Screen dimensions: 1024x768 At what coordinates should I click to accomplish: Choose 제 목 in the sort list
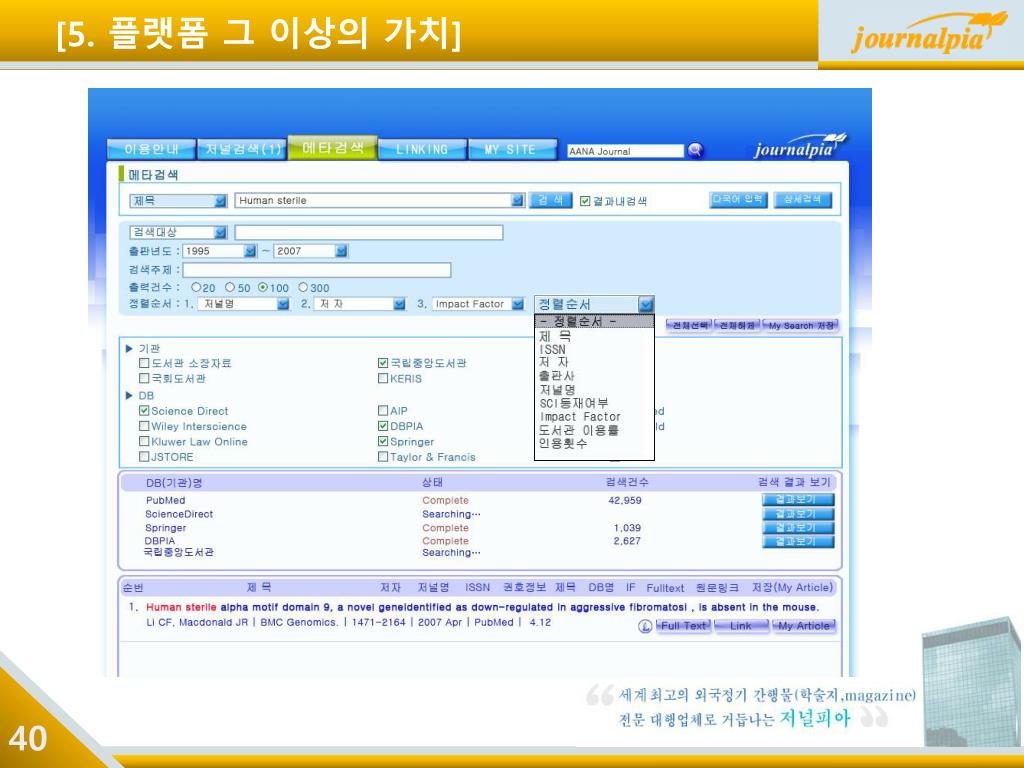[555, 336]
